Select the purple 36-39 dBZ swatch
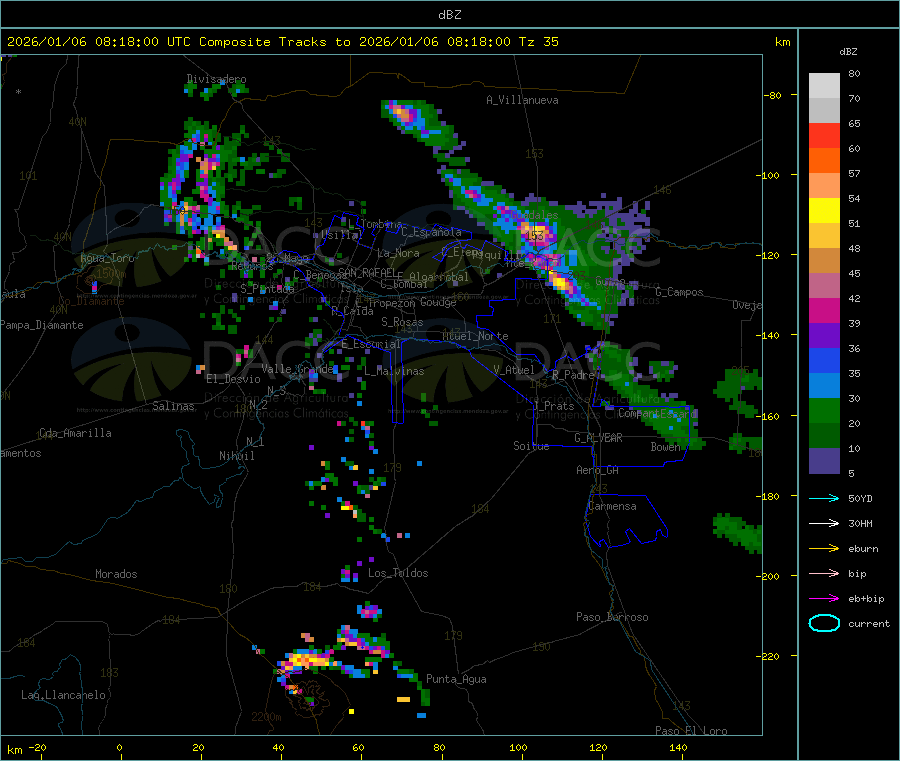Screen dimensions: 900x761 [x=824, y=336]
